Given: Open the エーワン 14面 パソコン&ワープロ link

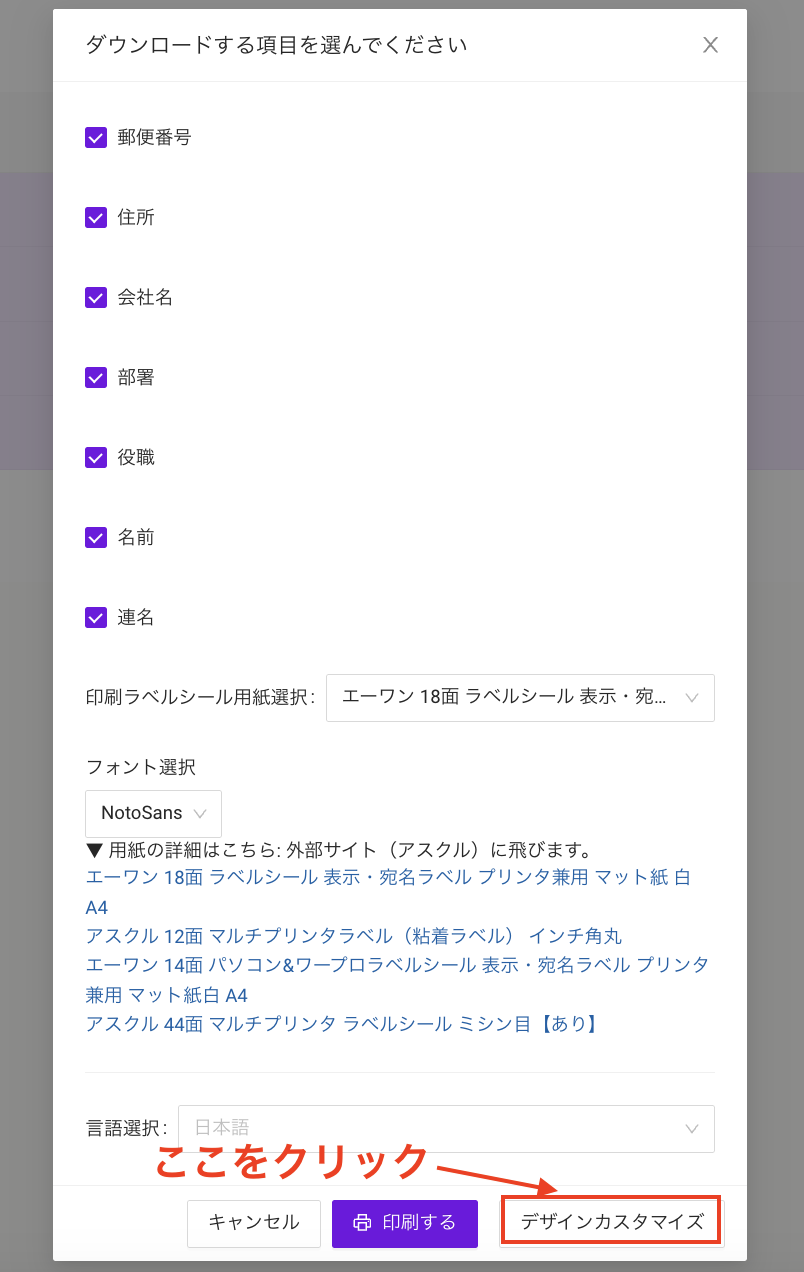Looking at the screenshot, I should [x=397, y=980].
